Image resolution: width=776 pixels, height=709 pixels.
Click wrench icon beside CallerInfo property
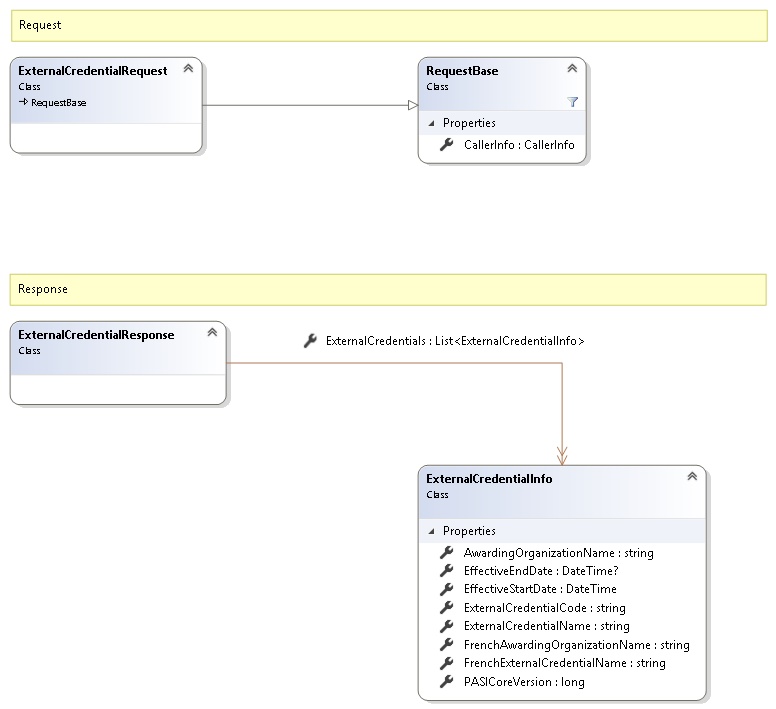(447, 145)
